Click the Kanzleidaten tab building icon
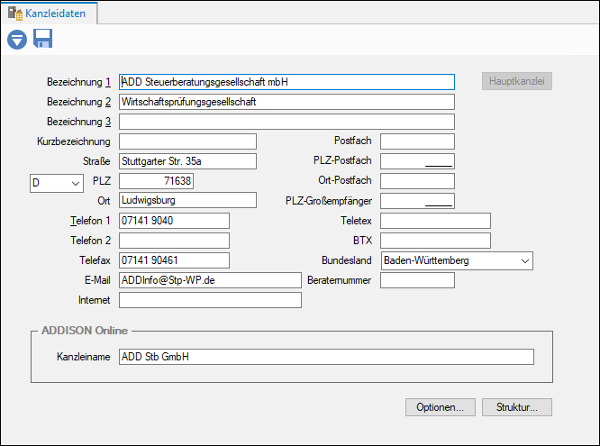 point(15,13)
